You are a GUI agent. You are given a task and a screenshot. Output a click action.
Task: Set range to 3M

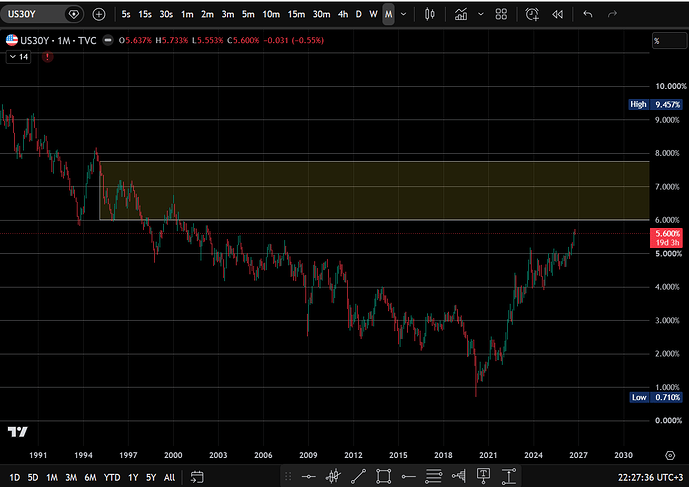[x=71, y=477]
